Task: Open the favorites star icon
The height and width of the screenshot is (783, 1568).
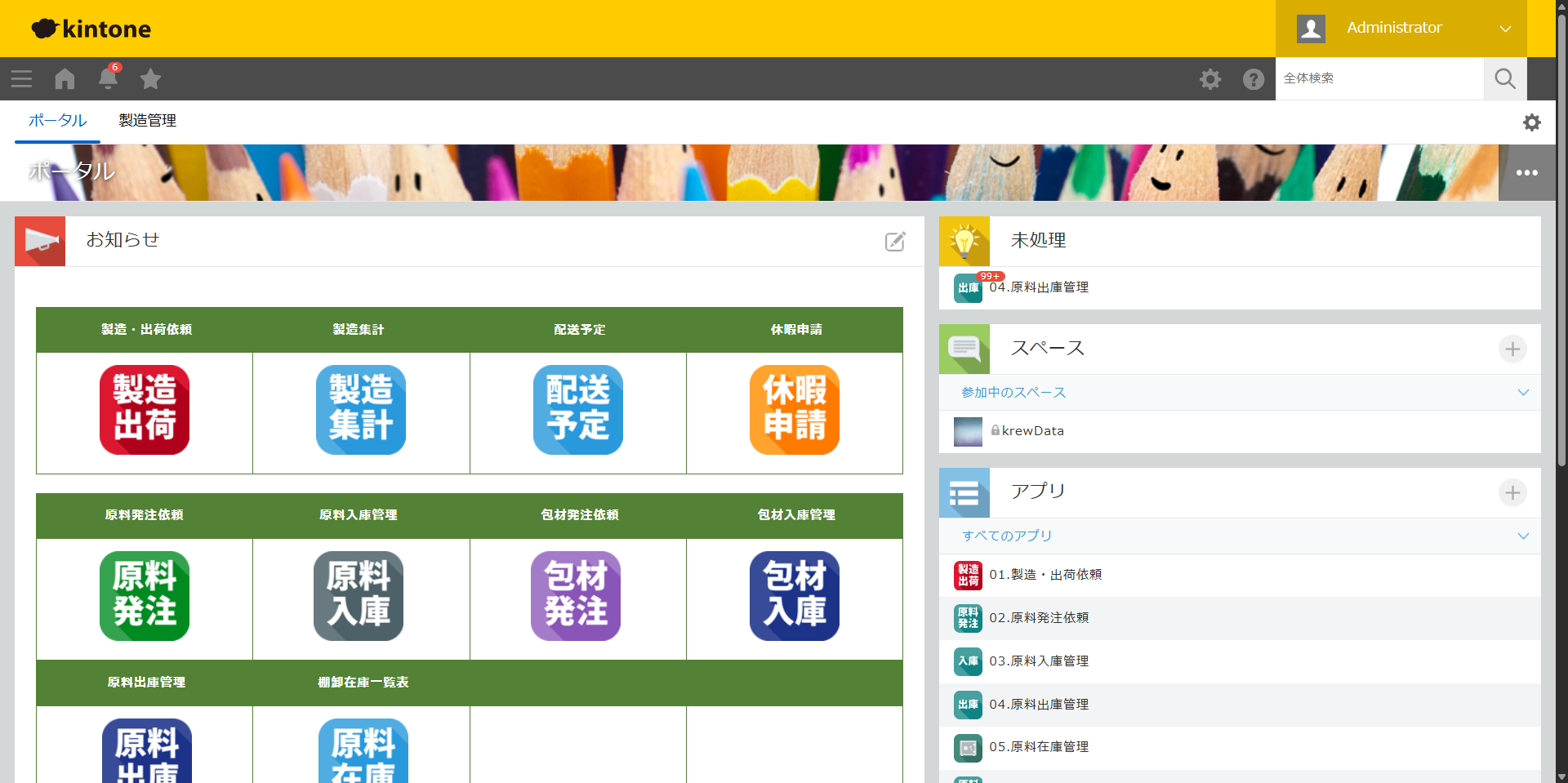Action: [x=150, y=79]
